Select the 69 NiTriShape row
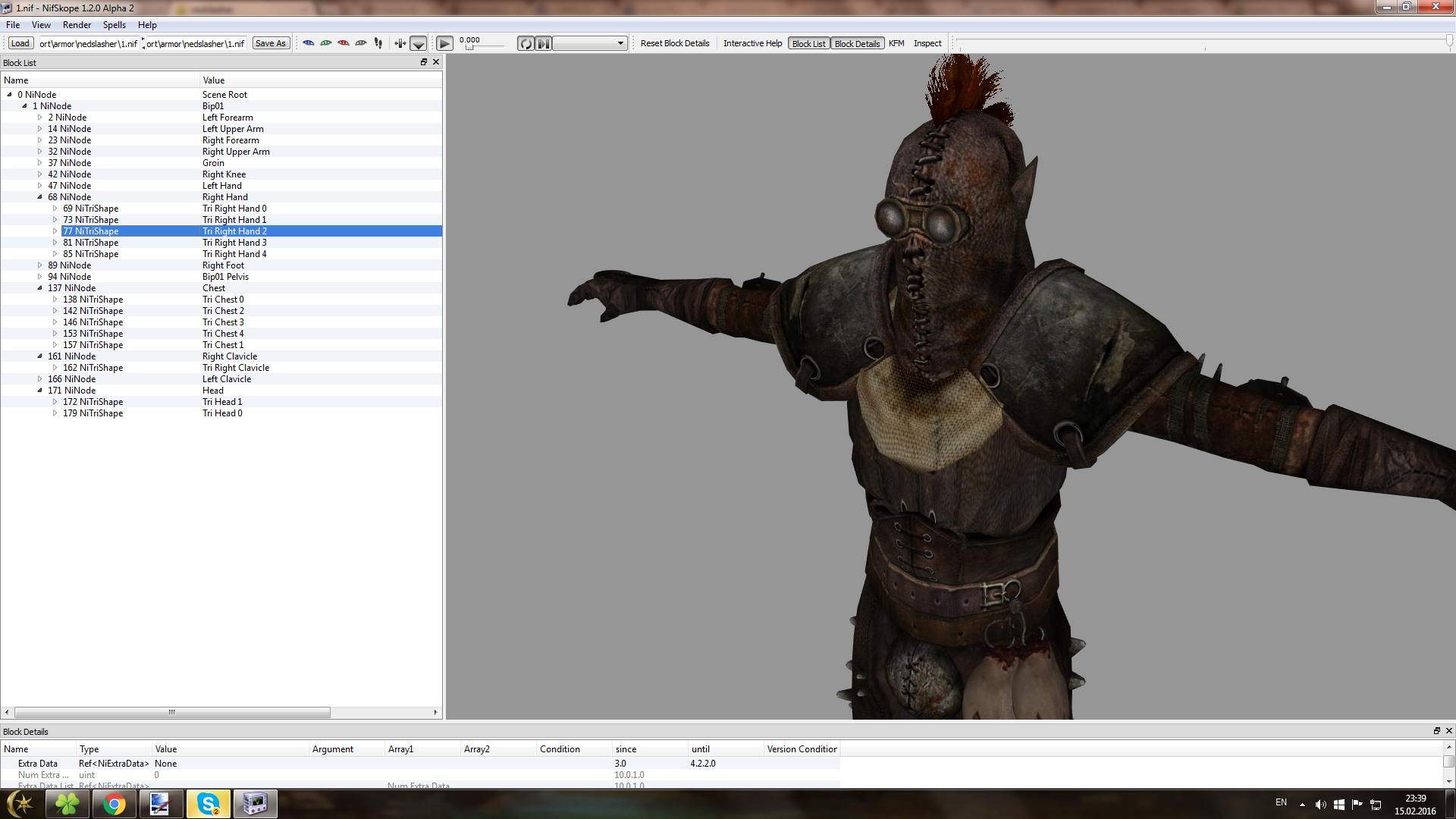 pyautogui.click(x=221, y=209)
